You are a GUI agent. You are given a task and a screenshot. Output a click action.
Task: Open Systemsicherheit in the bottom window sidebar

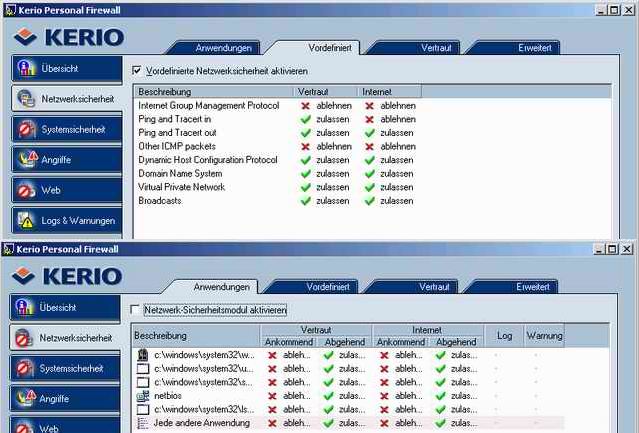point(65,369)
